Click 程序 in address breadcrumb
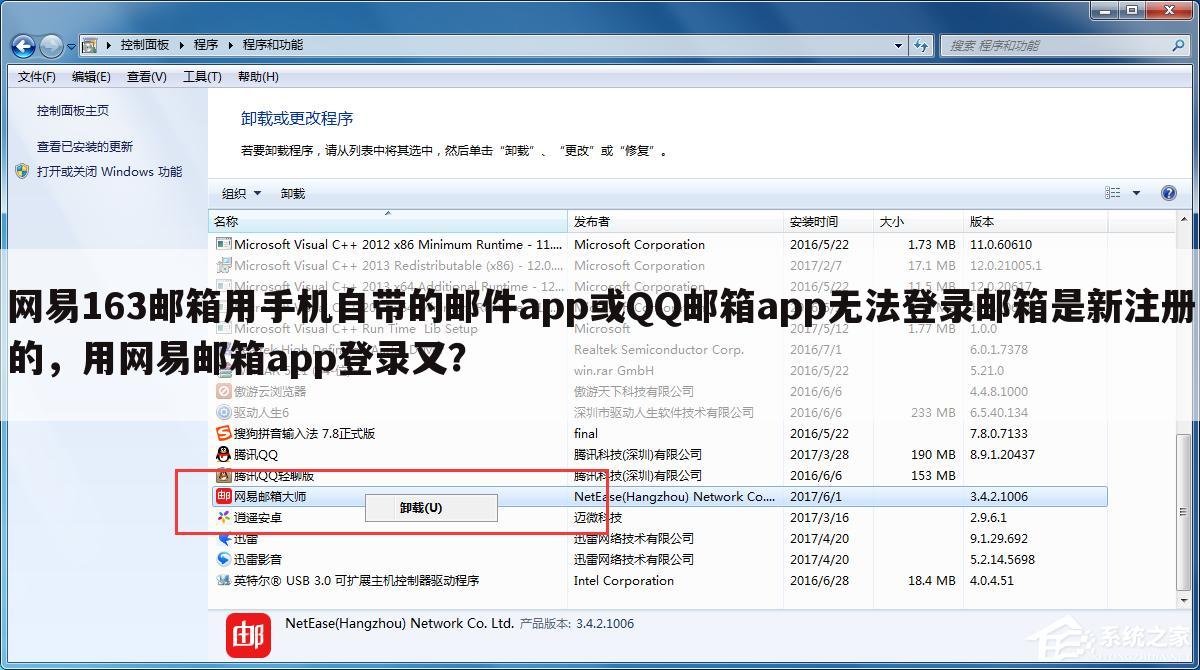 206,45
